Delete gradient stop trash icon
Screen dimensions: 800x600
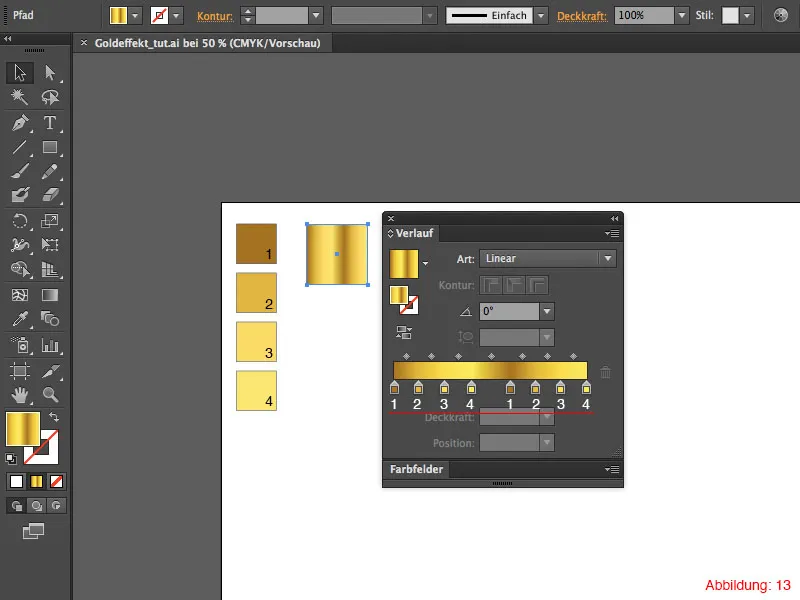(x=606, y=372)
